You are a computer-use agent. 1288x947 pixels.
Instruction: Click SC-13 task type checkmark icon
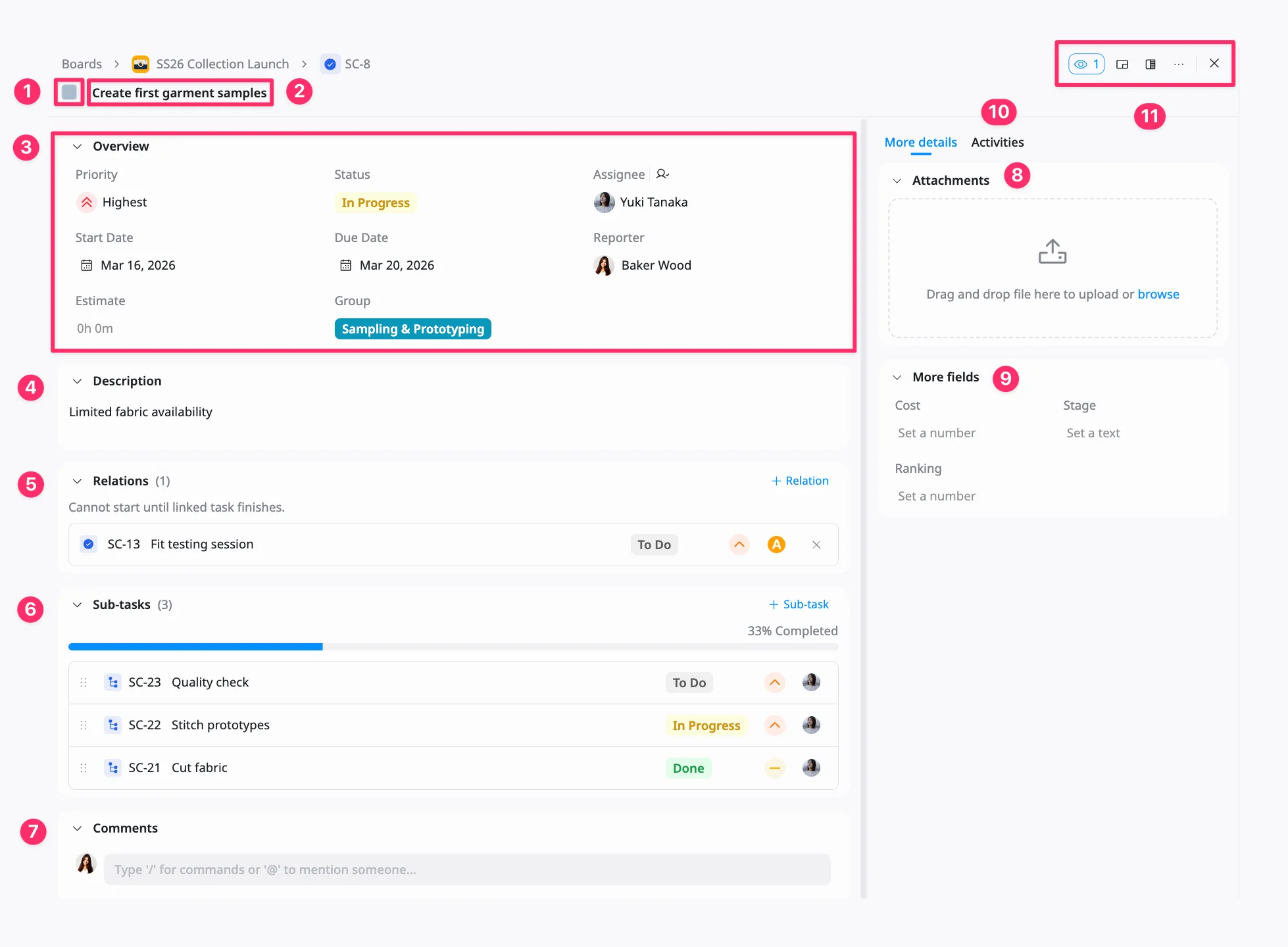(x=88, y=544)
